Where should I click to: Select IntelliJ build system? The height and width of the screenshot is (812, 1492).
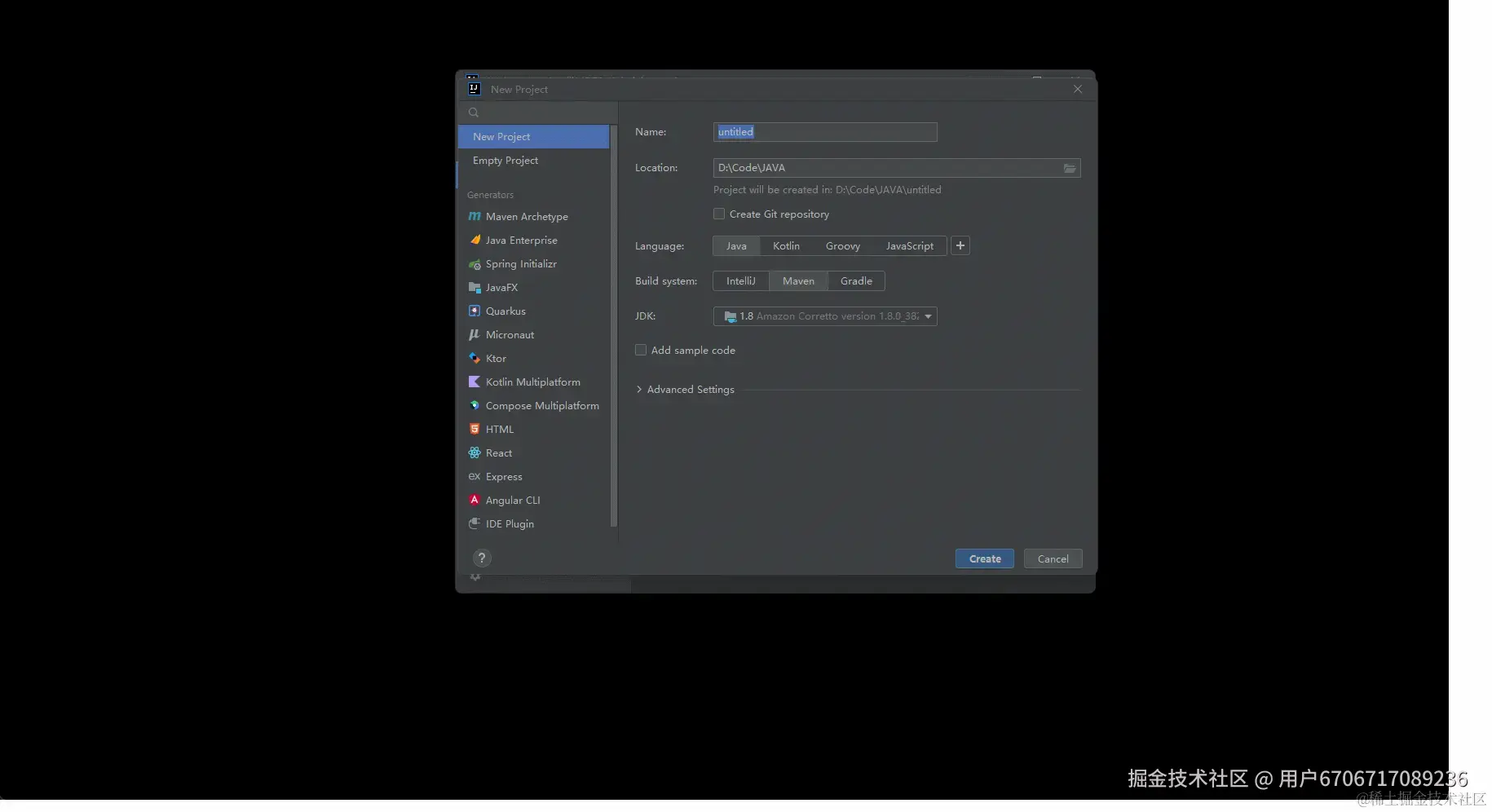pos(741,280)
